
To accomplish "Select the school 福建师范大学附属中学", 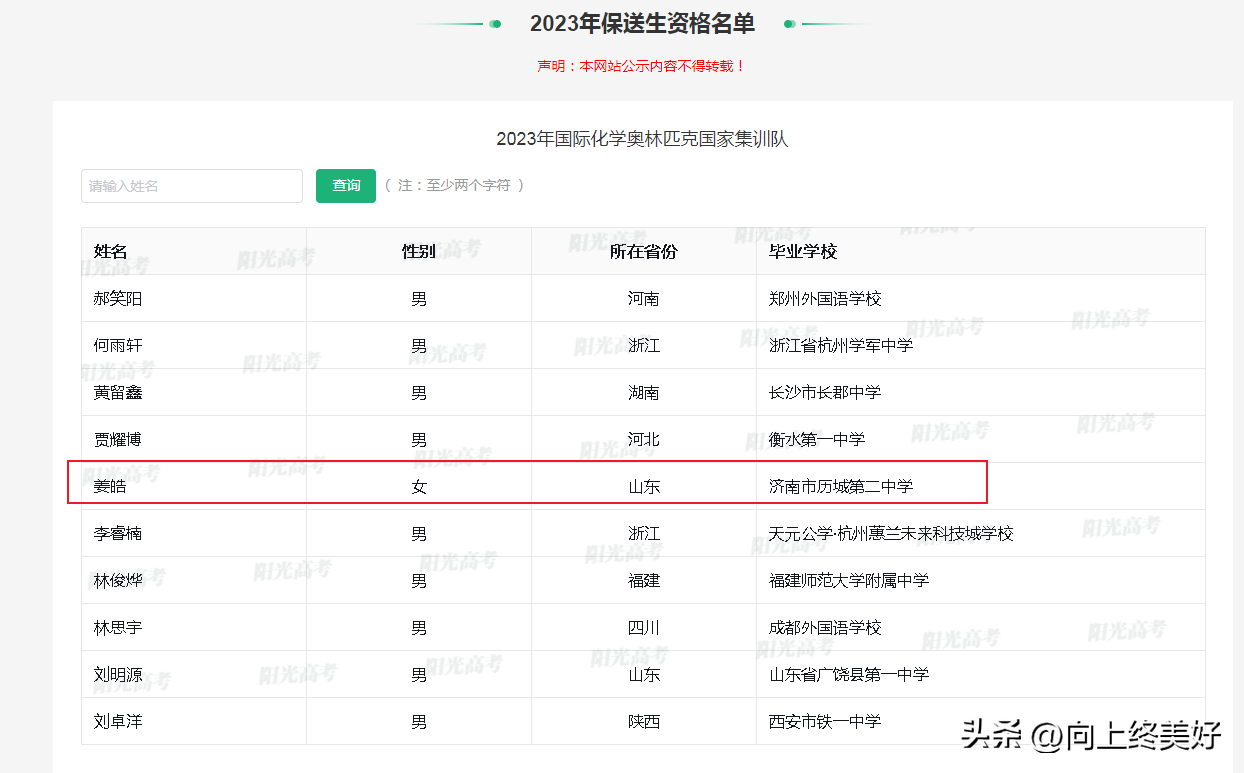I will click(x=848, y=581).
